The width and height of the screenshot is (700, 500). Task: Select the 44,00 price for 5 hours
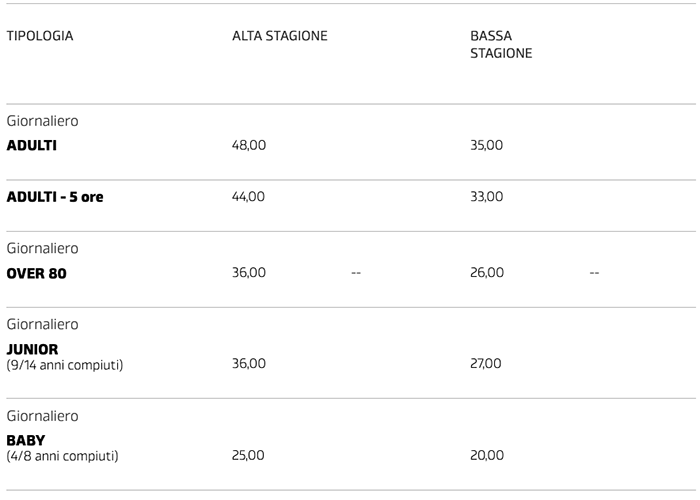[x=249, y=196]
